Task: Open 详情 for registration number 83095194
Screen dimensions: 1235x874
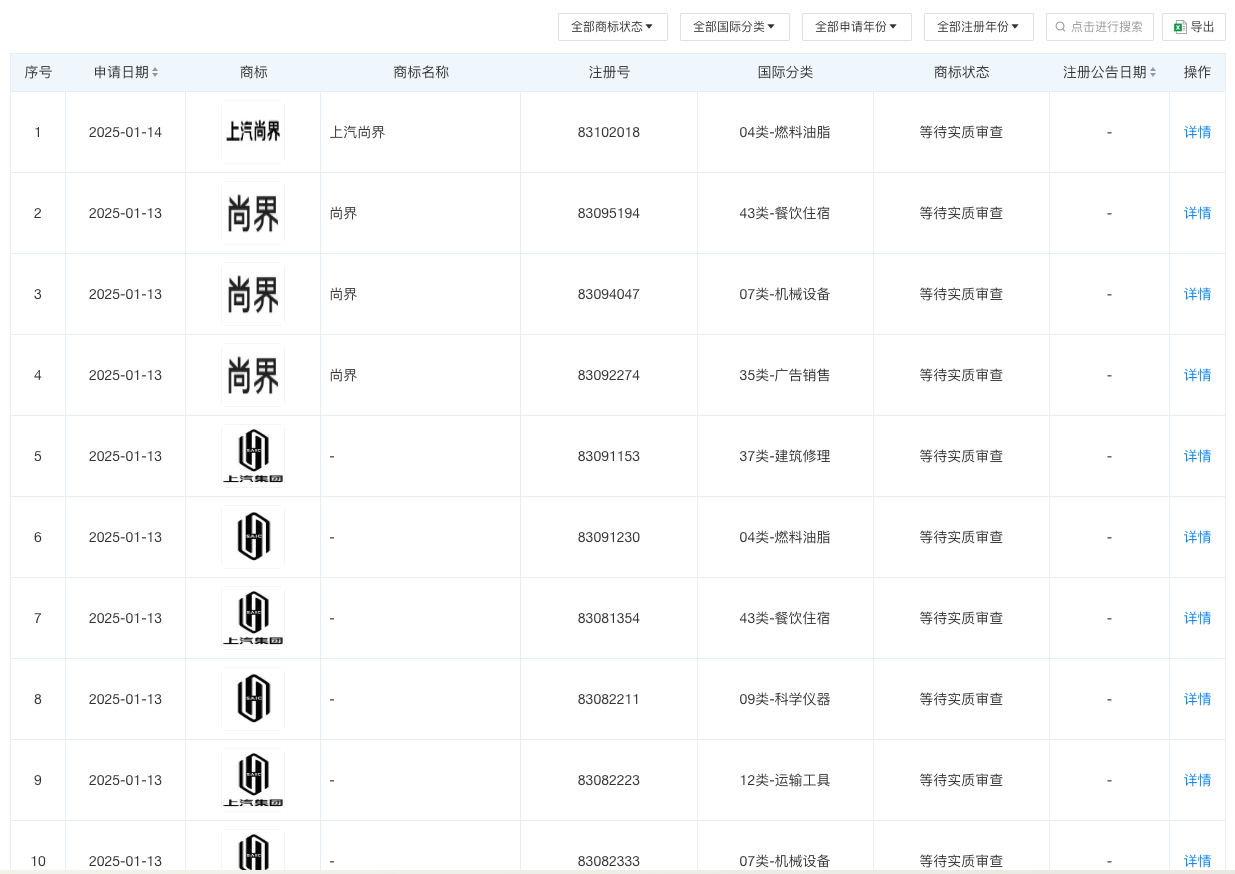Action: [x=1197, y=213]
